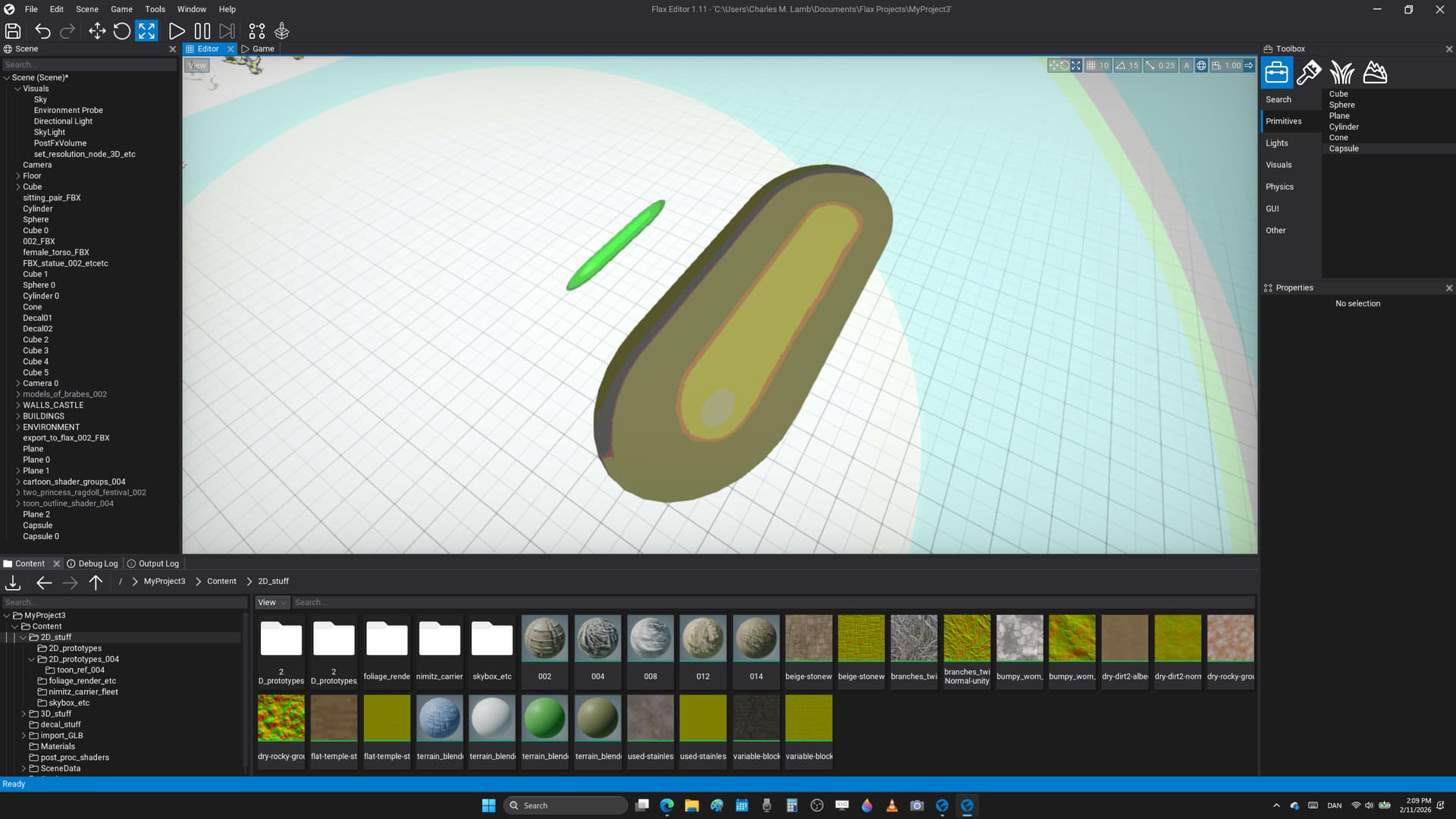Image resolution: width=1456 pixels, height=819 pixels.
Task: Choose Capsule from Primitives list
Action: click(x=1344, y=149)
